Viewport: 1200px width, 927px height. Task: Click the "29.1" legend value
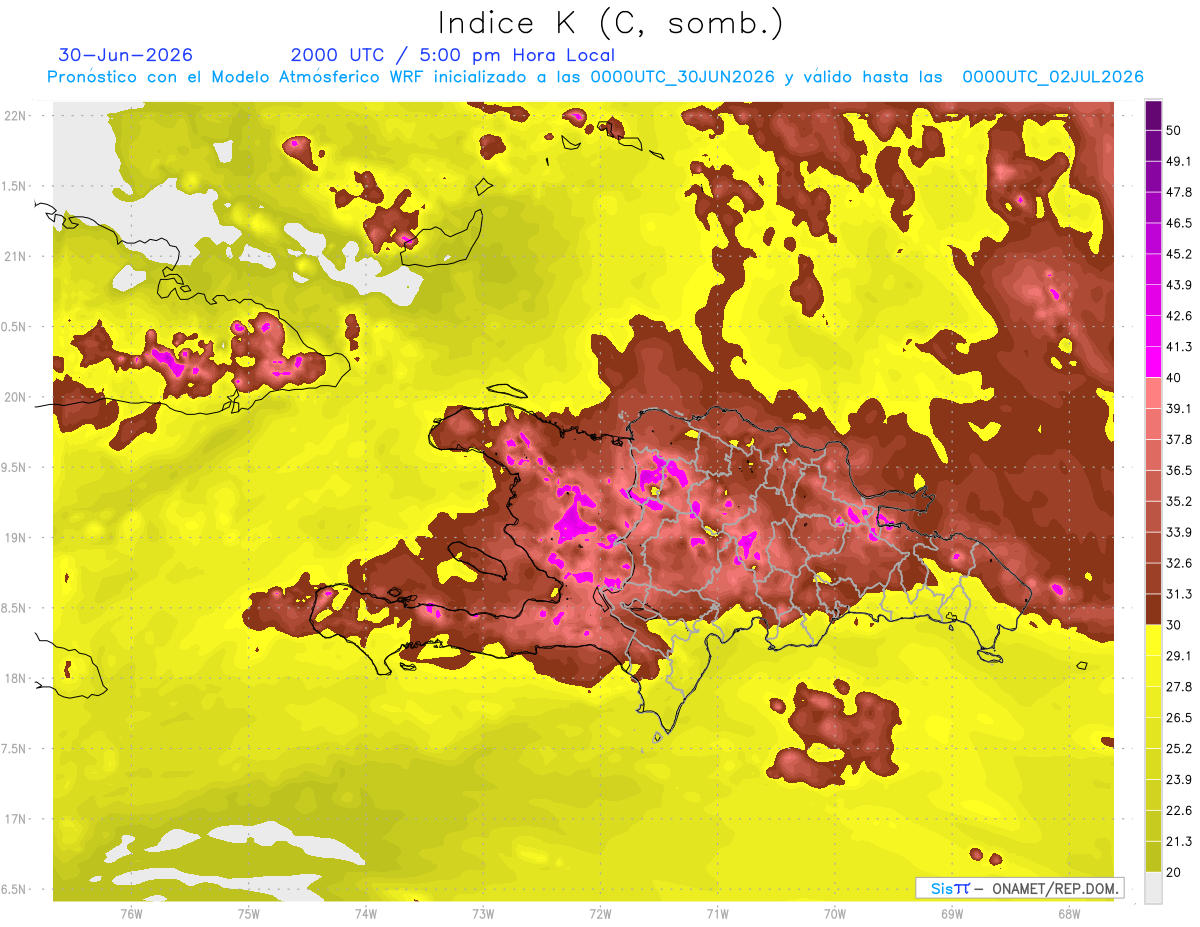tap(1180, 656)
